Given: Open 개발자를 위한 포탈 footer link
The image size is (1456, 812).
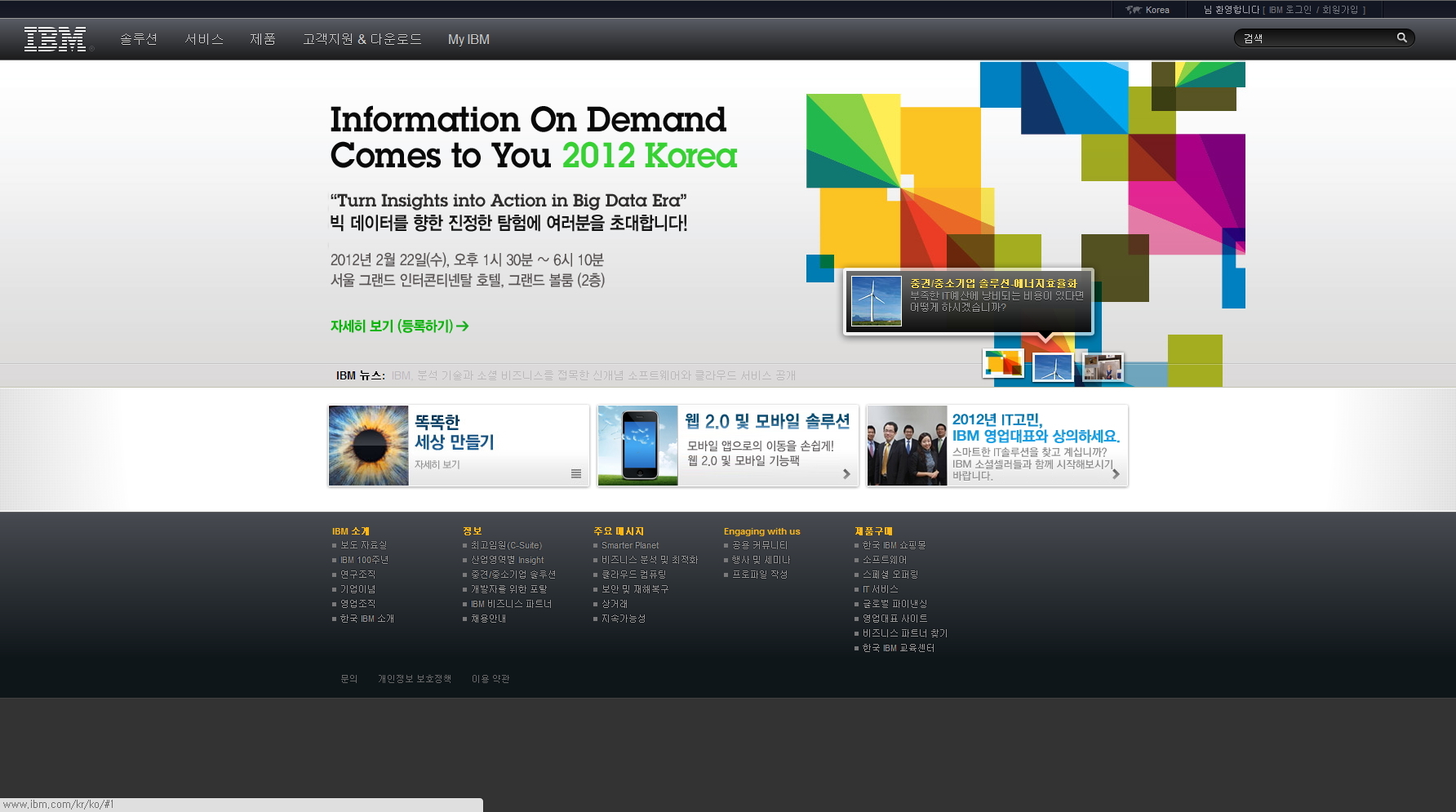Looking at the screenshot, I should click(509, 589).
